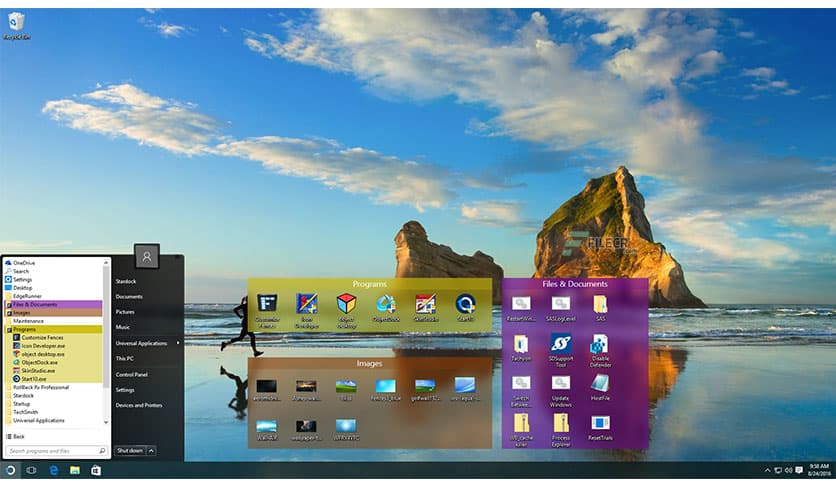Open HostFile notepad icon
This screenshot has height=484, width=836.
click(x=600, y=384)
